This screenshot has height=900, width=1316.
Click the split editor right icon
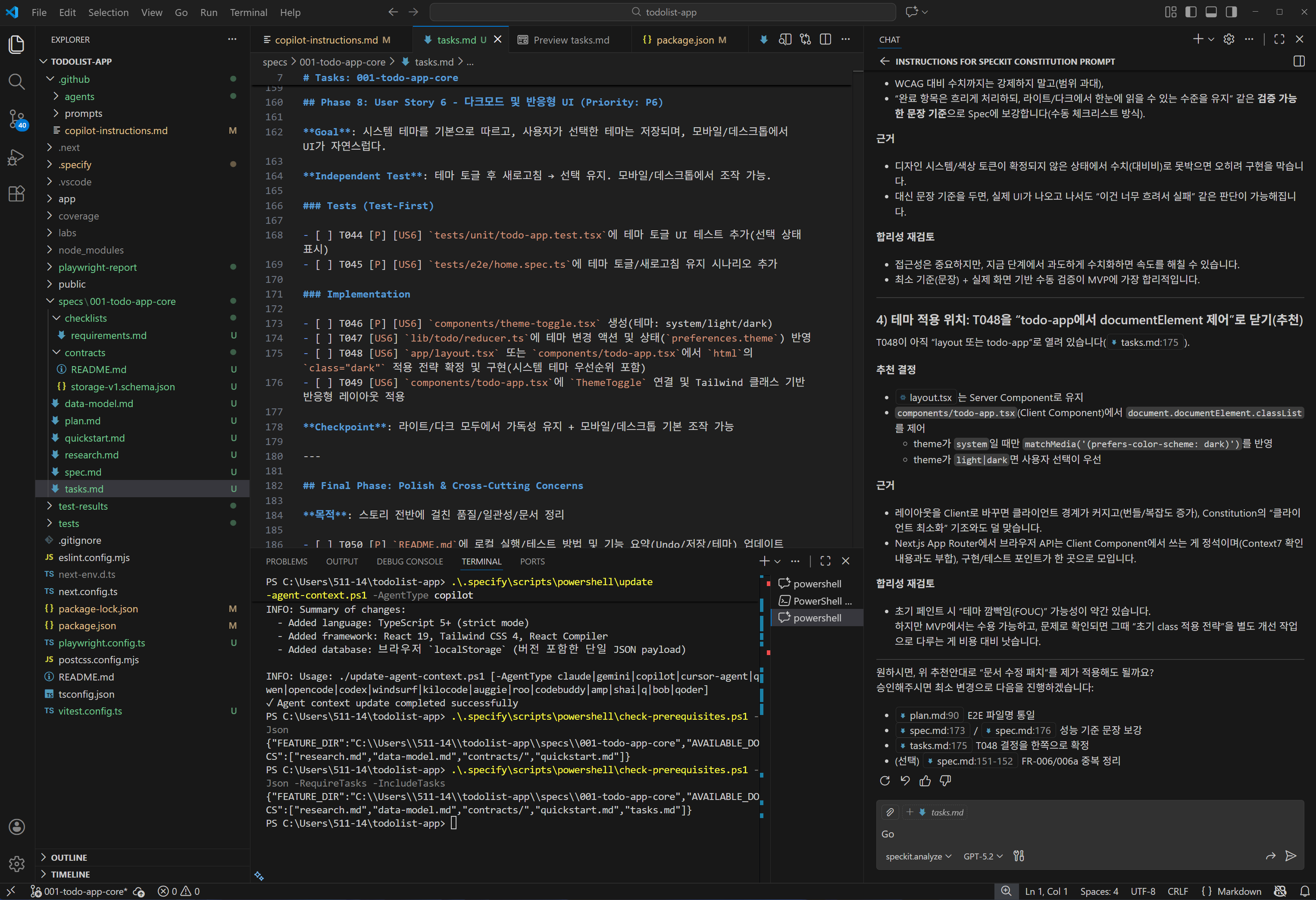tap(825, 40)
